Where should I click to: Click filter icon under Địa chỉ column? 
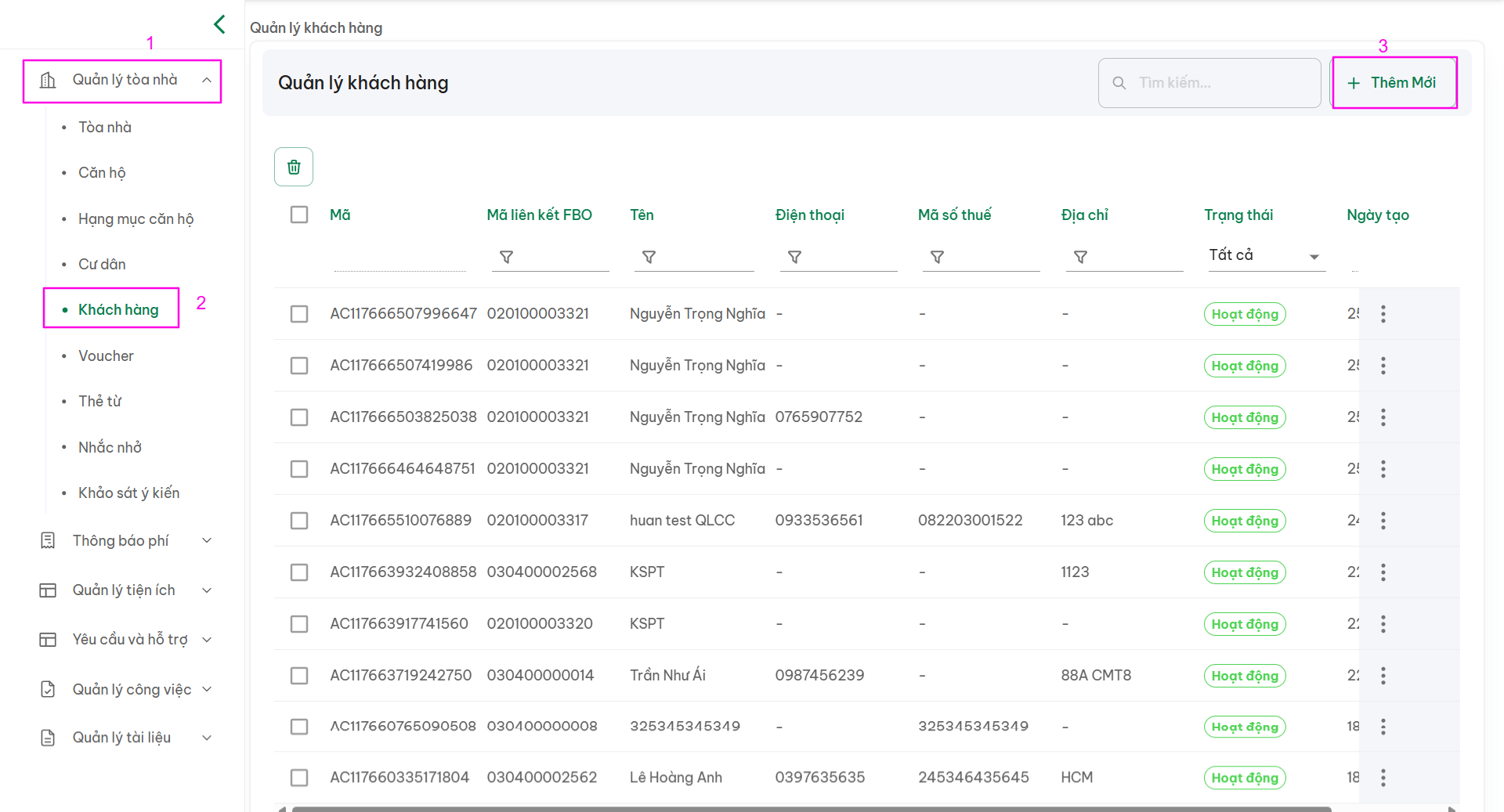(x=1080, y=257)
